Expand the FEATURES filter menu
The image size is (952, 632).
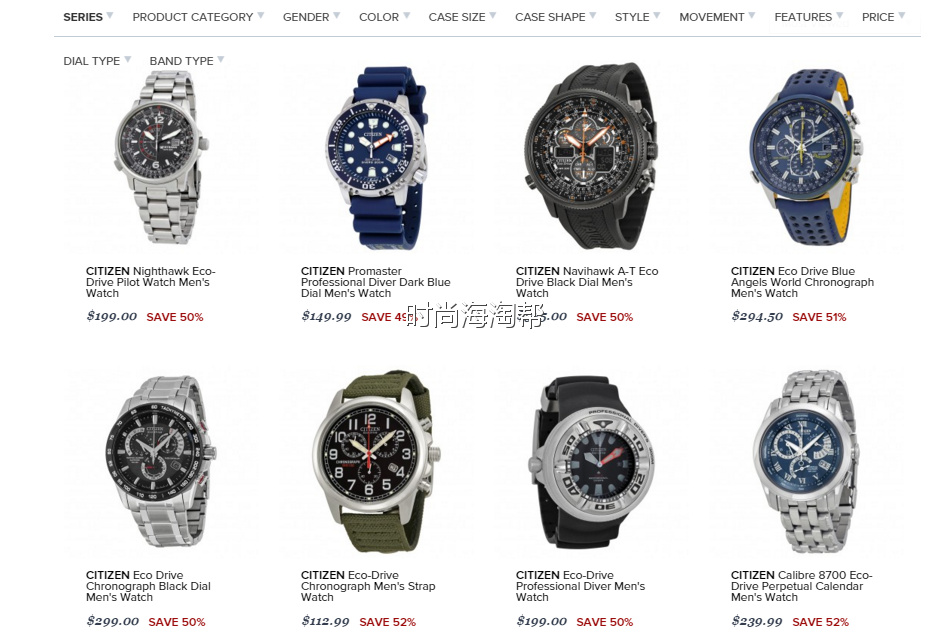(808, 17)
